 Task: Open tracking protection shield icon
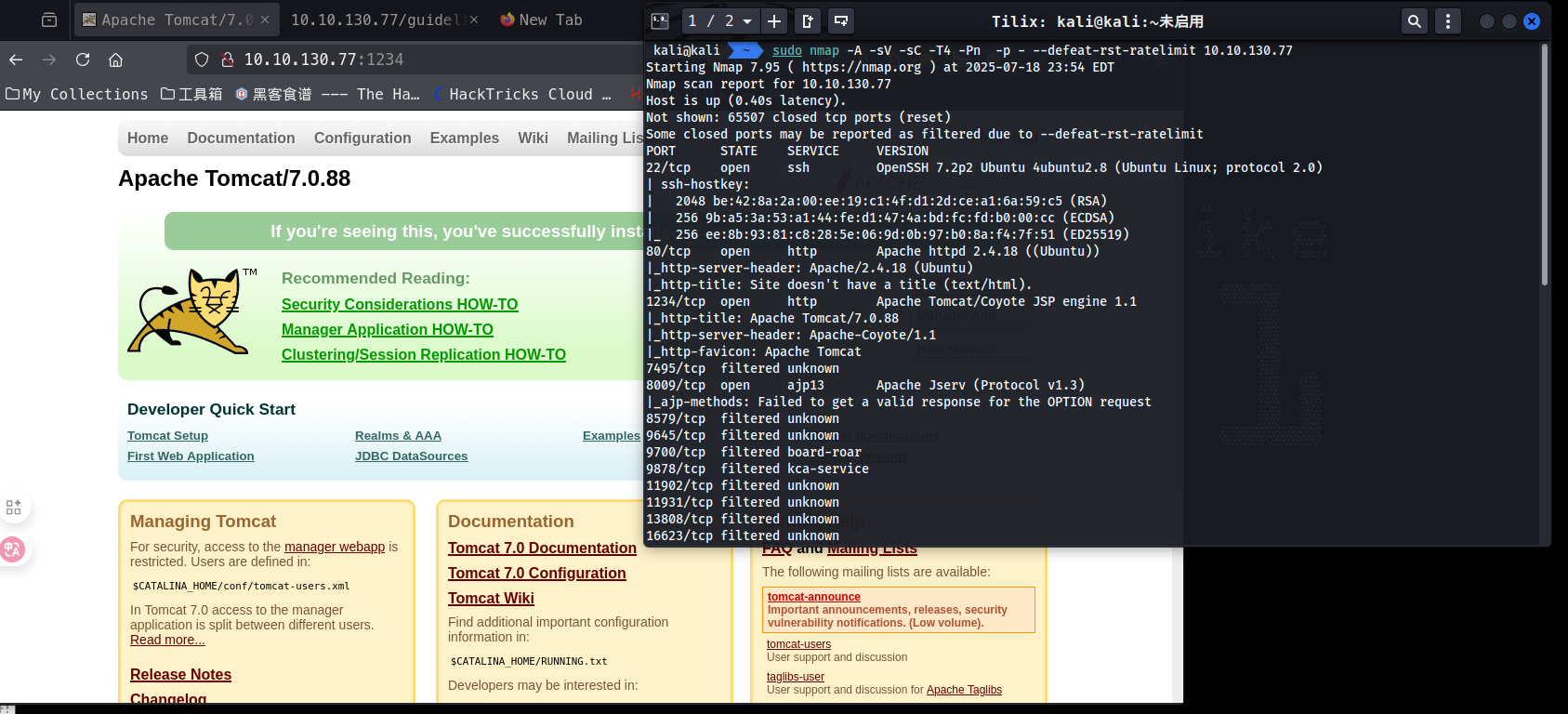(x=202, y=59)
